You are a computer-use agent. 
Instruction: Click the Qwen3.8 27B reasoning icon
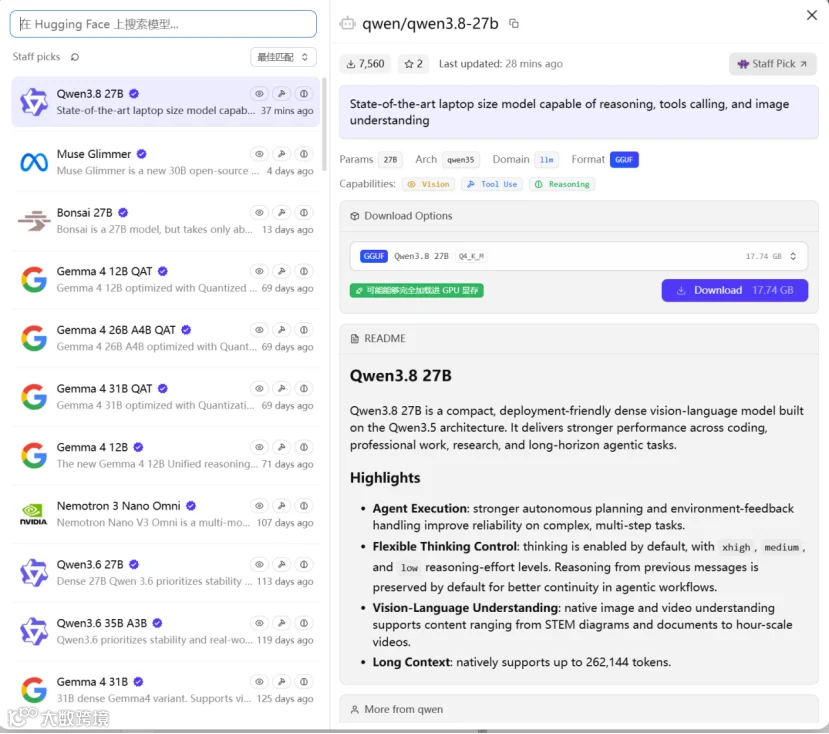tap(304, 94)
